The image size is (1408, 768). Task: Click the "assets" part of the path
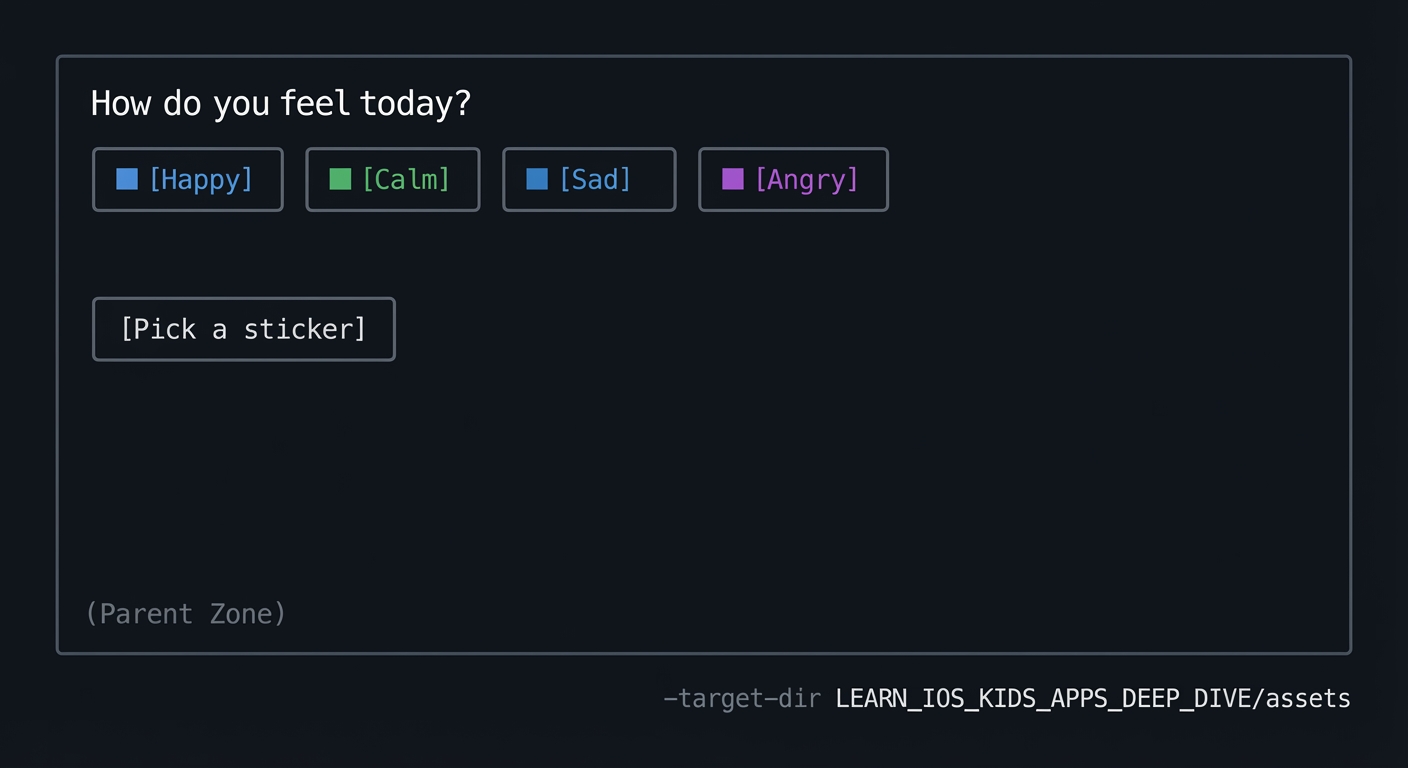pyautogui.click(x=1308, y=698)
